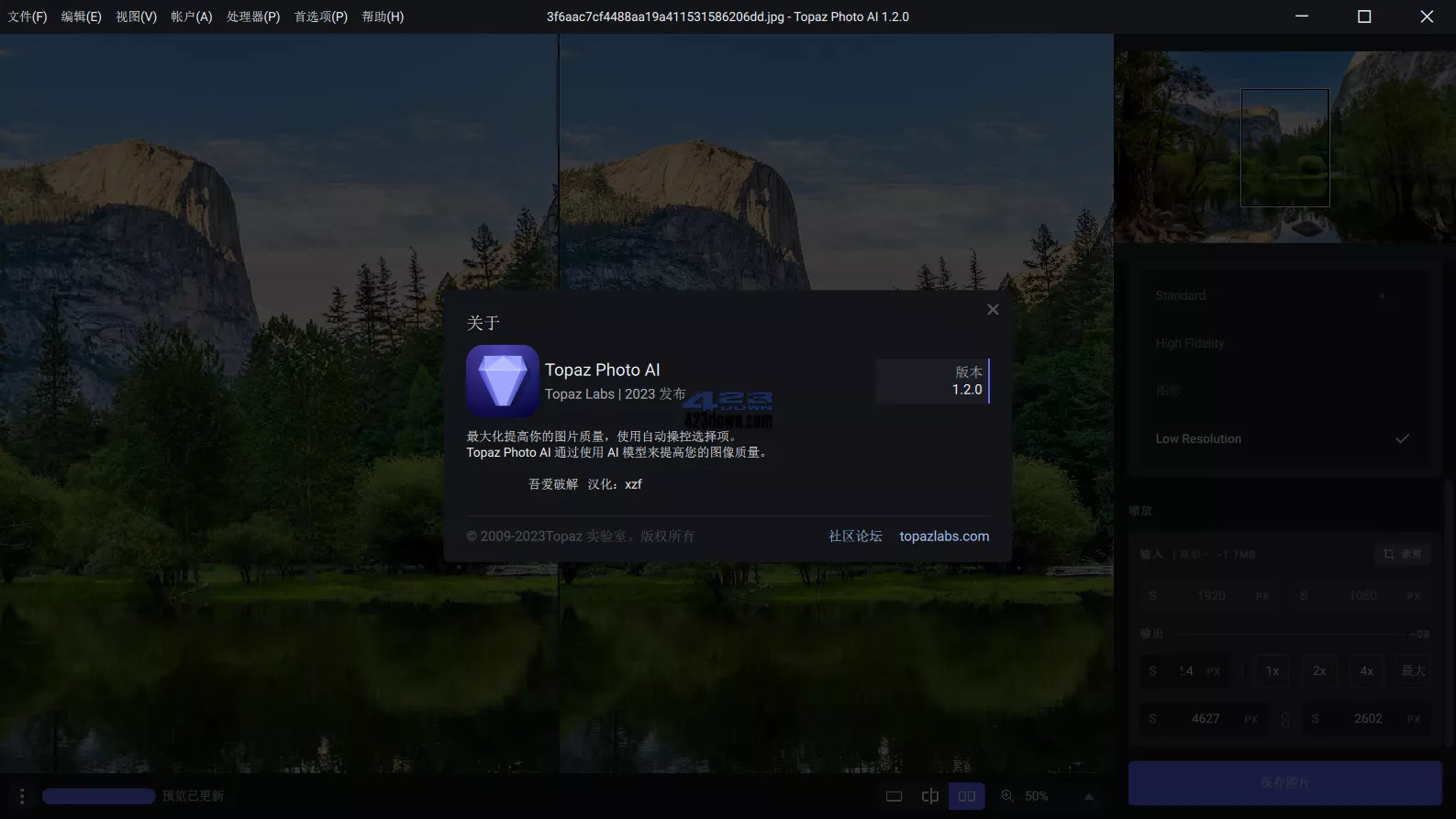Click the 50% zoom level
This screenshot has width=1456, height=819.
tap(1037, 796)
